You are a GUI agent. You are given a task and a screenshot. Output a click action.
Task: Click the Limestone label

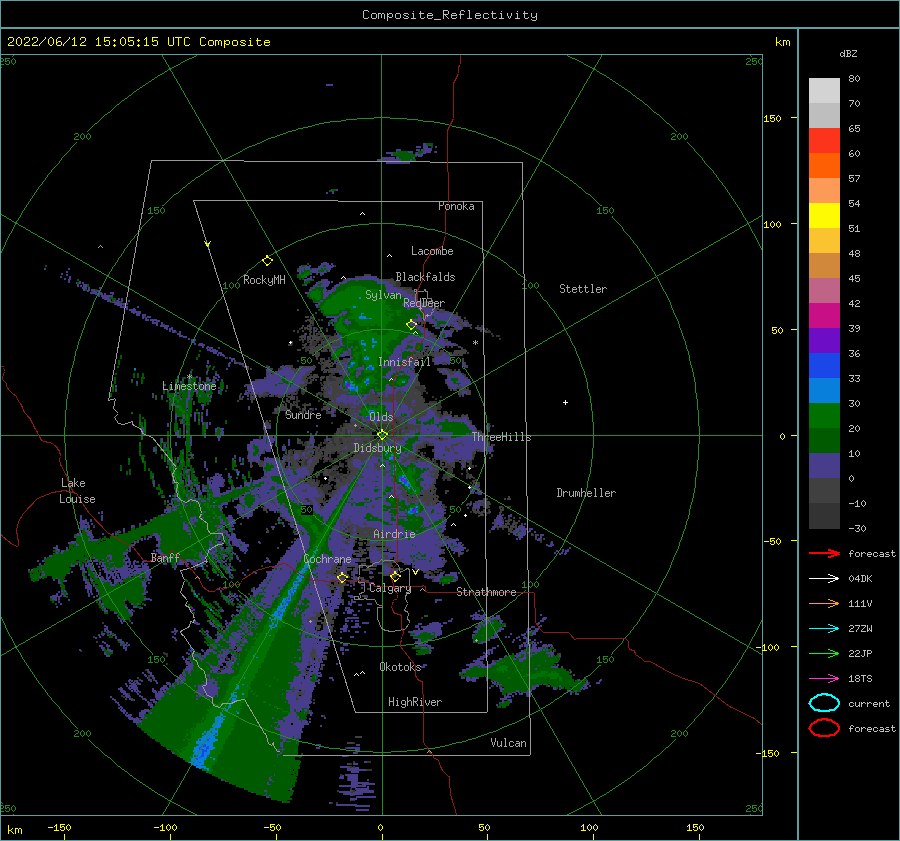coord(189,386)
